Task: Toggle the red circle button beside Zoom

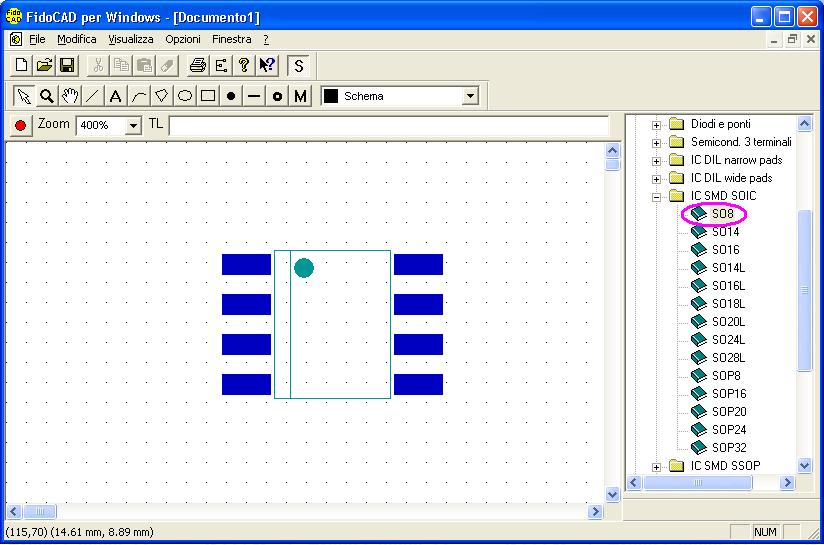Action: (20, 126)
